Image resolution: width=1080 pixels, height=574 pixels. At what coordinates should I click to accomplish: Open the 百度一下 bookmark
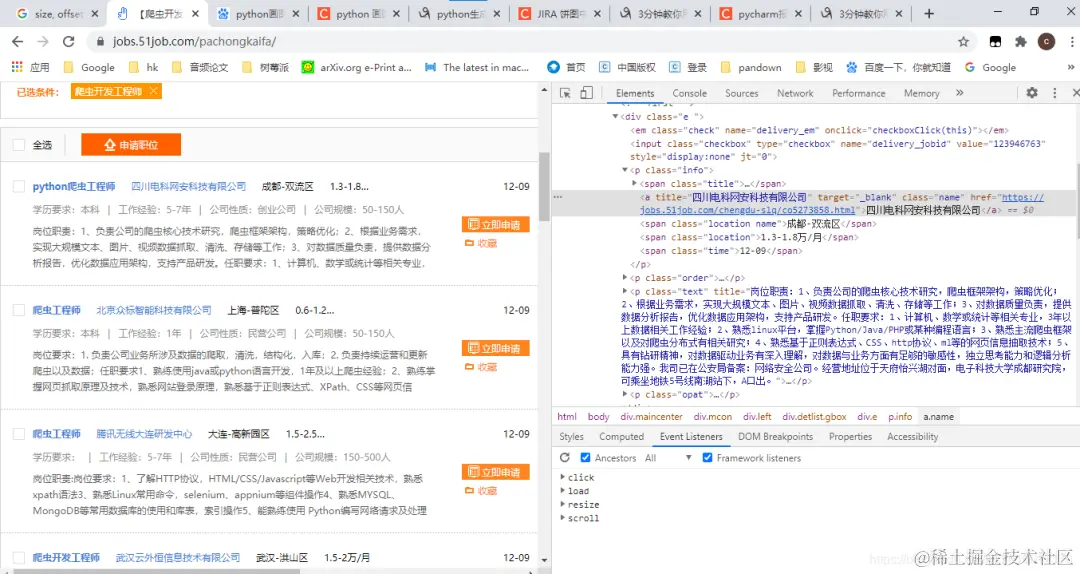(x=897, y=67)
